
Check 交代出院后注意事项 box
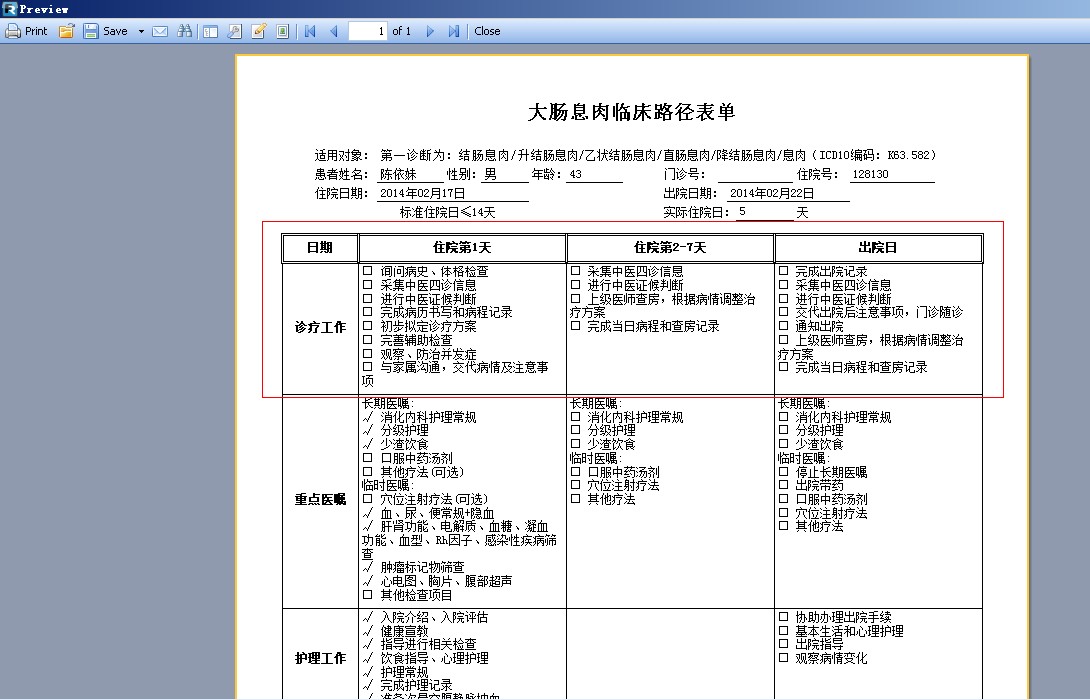coord(783,312)
